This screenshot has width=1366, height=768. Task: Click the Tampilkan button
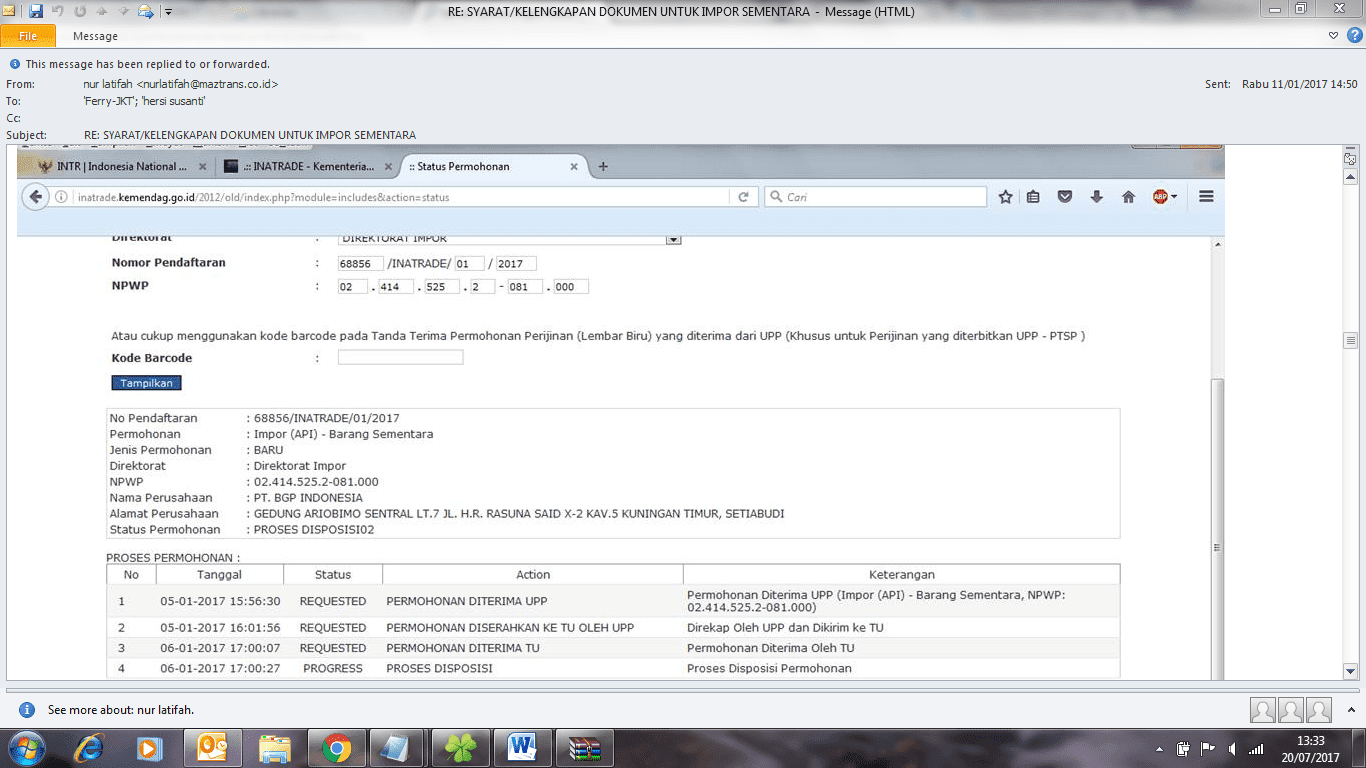[x=146, y=383]
